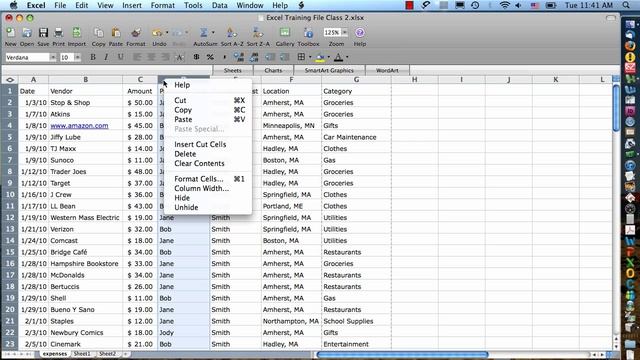Select the Format painter icon
The image size is (640, 360).
click(x=136, y=33)
